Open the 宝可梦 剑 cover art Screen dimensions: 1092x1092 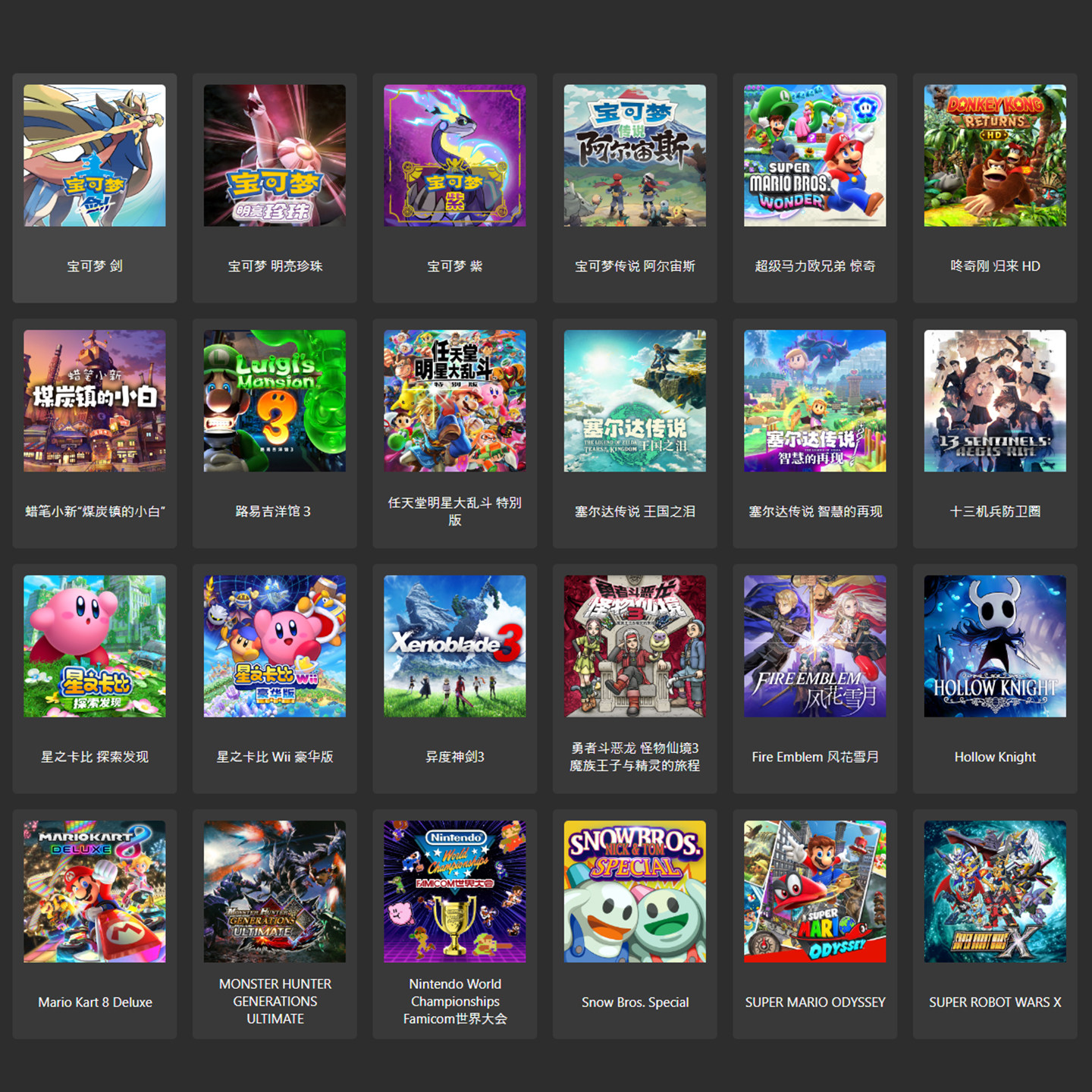95,155
